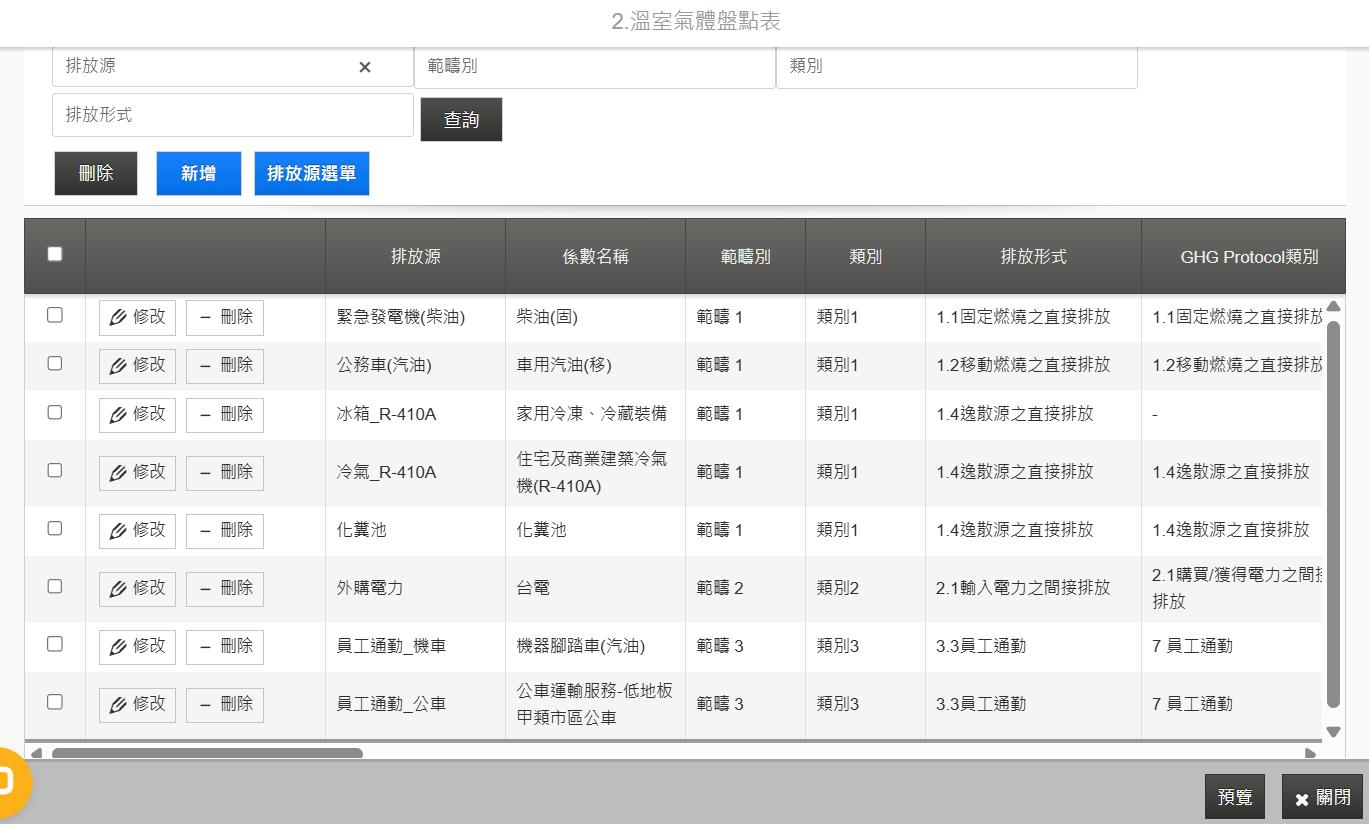Open the 類別 filter dropdown
Screen dimensions: 1369x824
pos(957,67)
